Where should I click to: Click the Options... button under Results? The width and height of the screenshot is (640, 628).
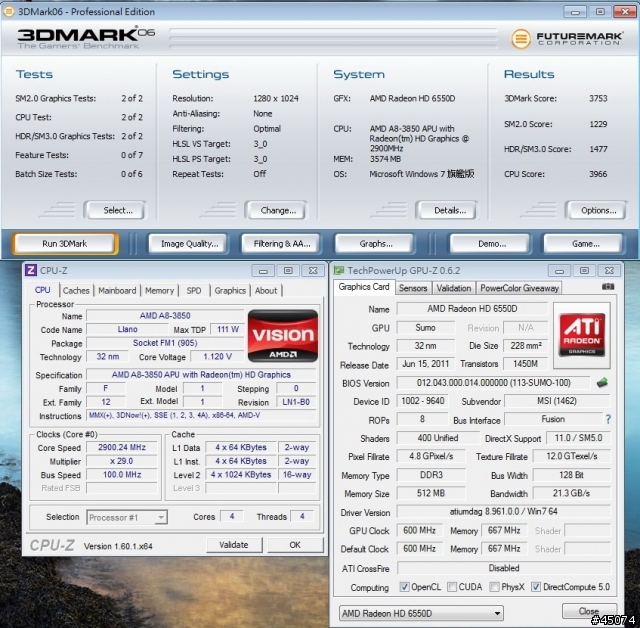click(x=596, y=211)
